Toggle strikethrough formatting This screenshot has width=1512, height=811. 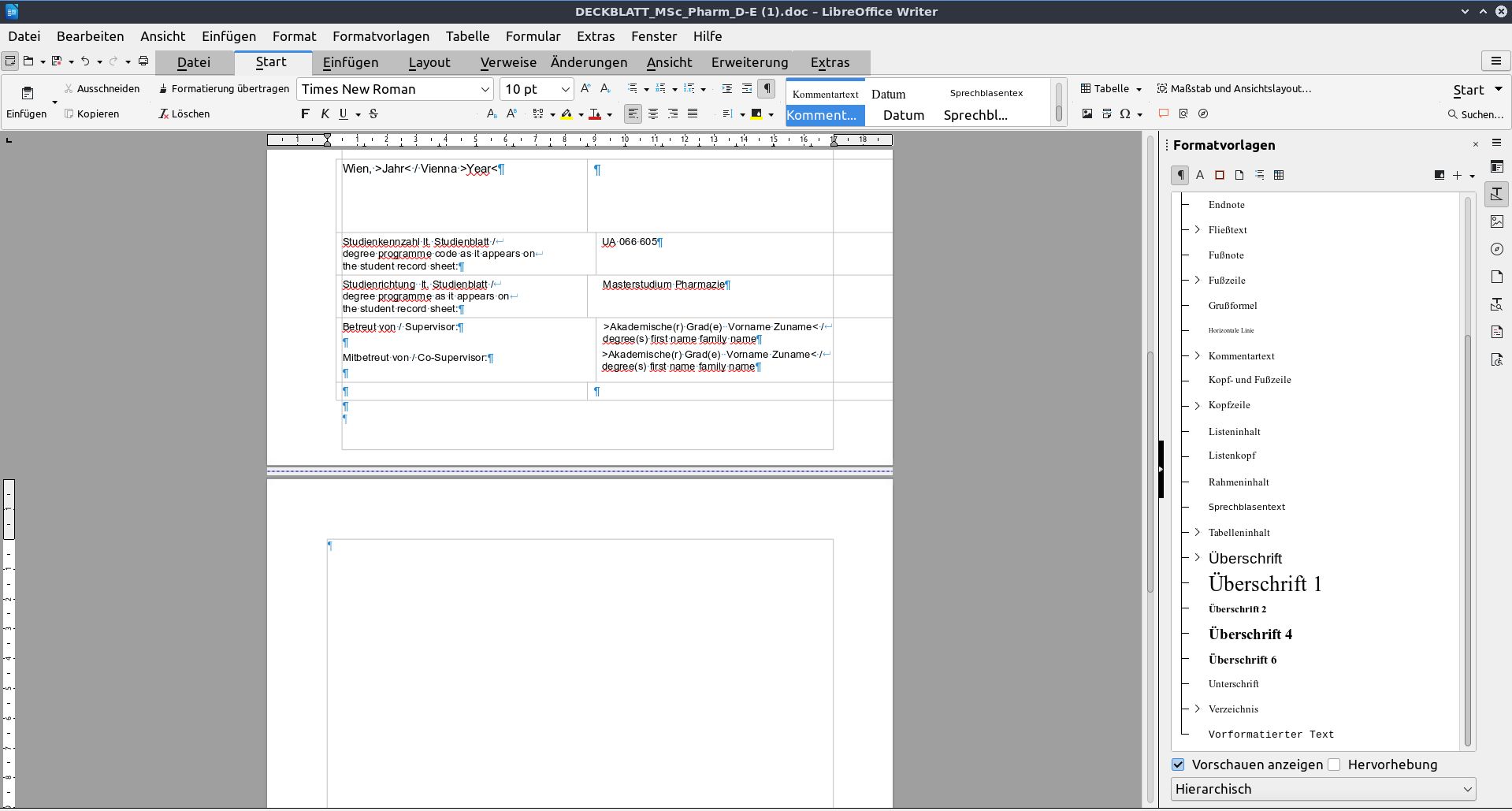click(x=373, y=114)
